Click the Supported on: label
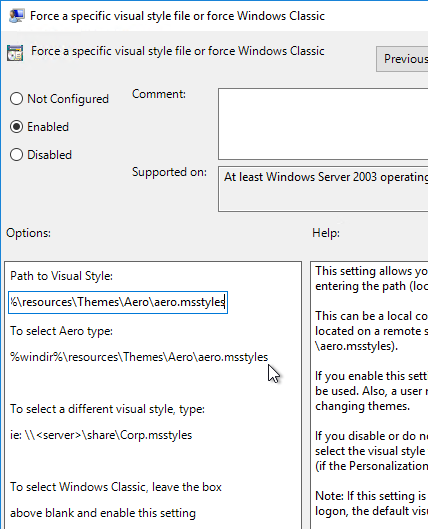Screen dimensions: 428x529 [169, 172]
